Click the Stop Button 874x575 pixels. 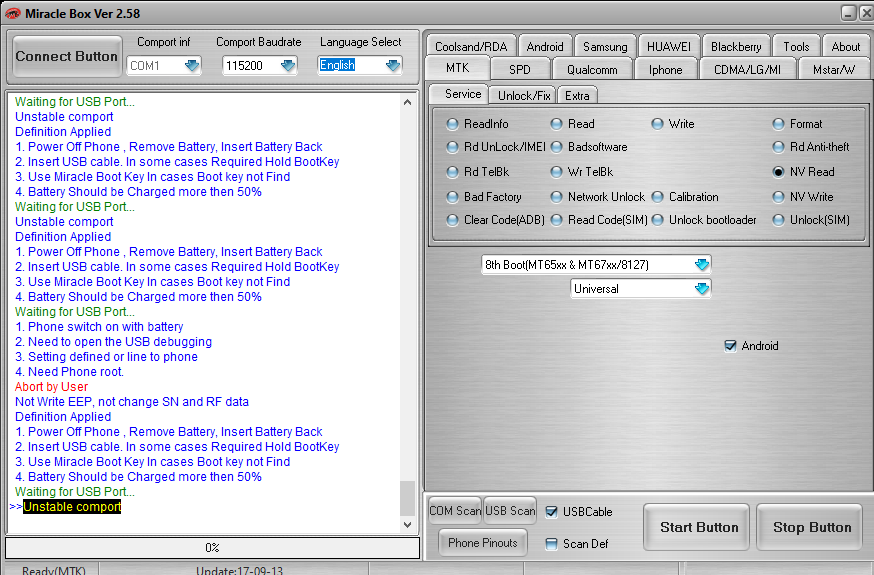coord(809,527)
